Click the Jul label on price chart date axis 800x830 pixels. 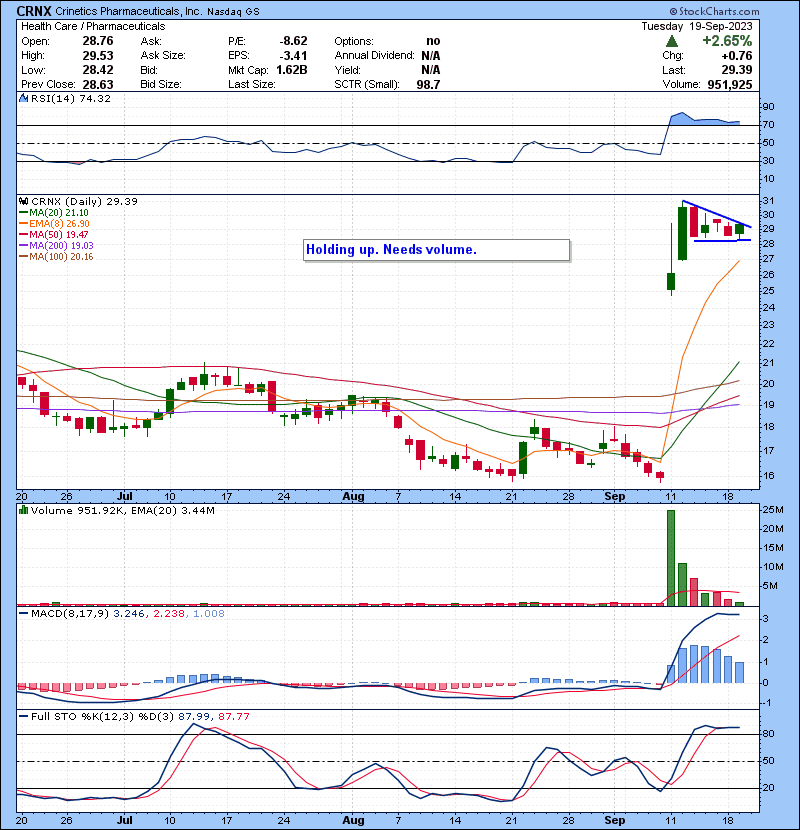(124, 497)
